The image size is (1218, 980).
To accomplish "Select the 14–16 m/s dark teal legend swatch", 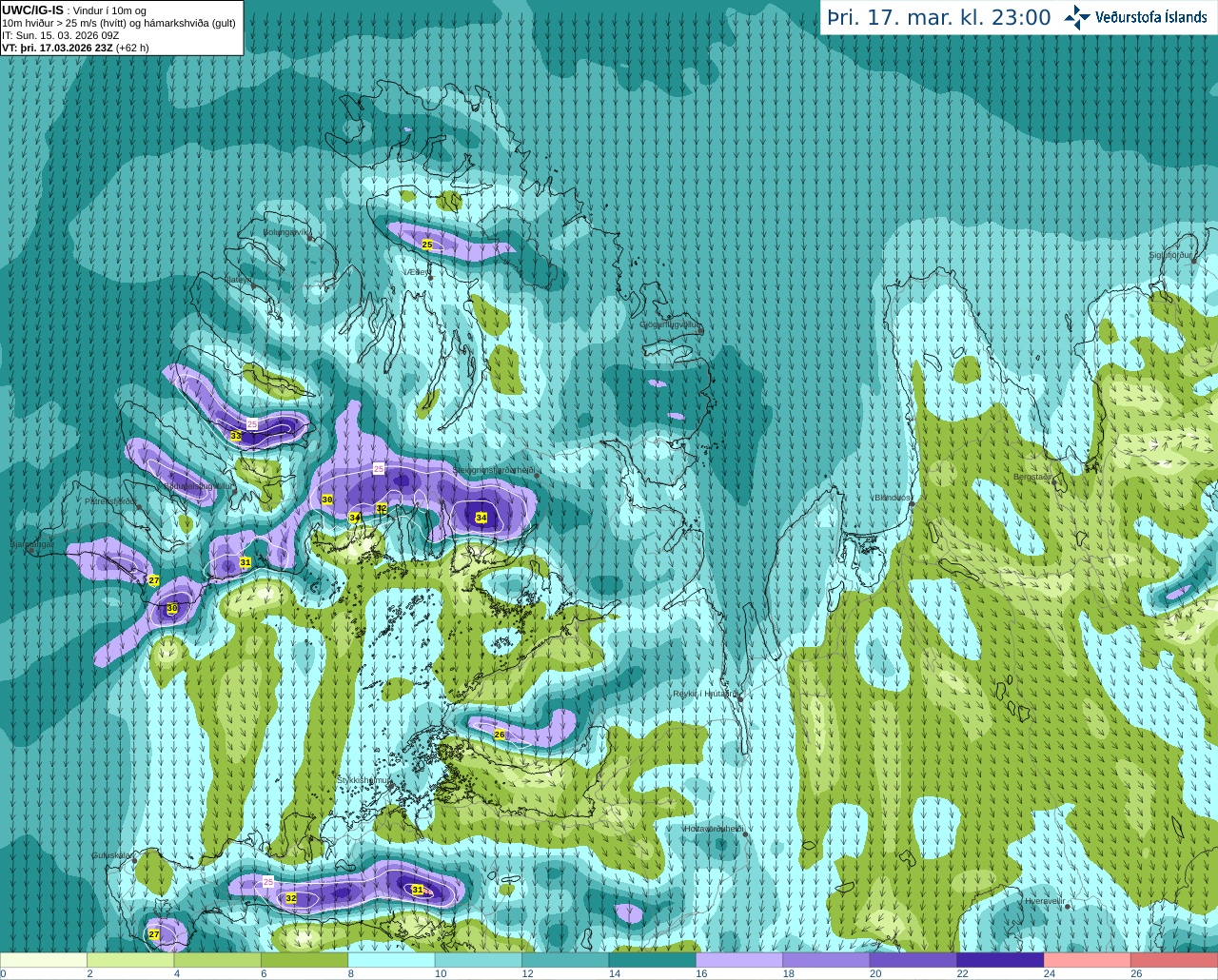I will pos(653,960).
